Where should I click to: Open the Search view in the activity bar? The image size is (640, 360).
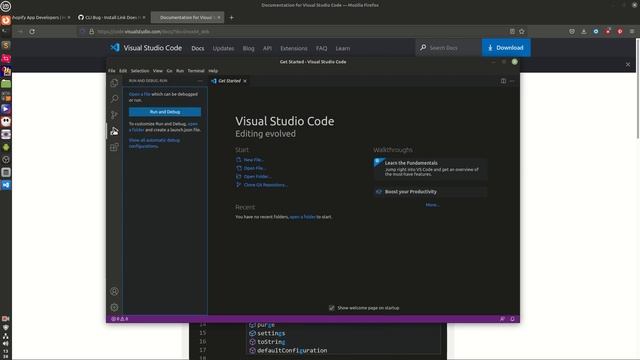114,99
